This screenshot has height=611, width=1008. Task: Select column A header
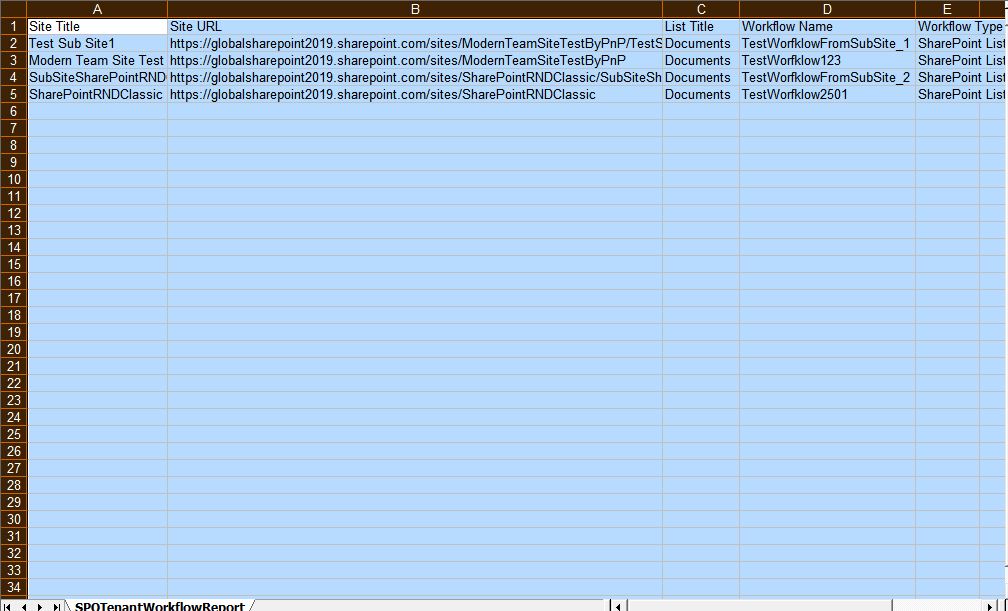tap(97, 9)
